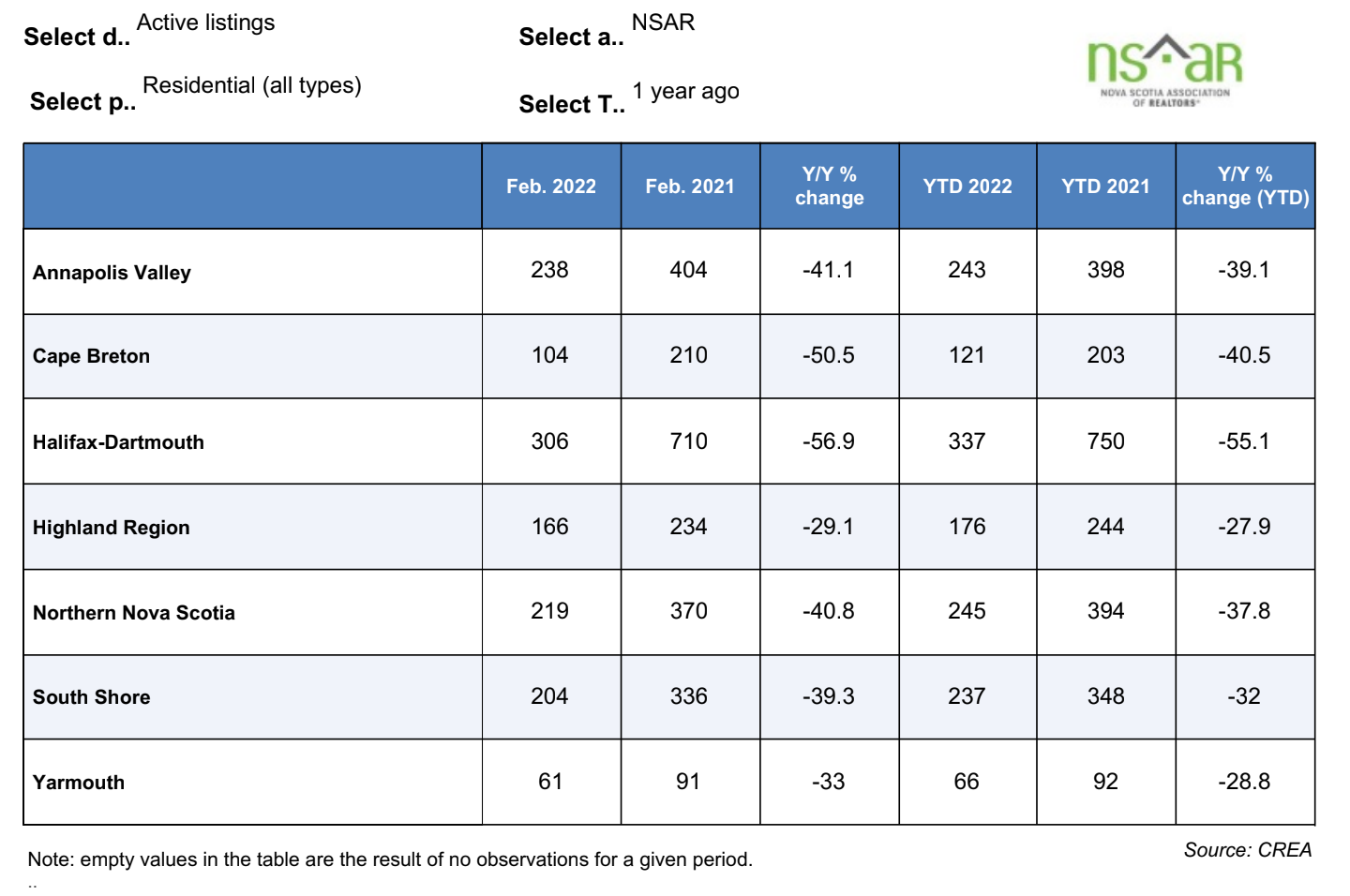Image resolution: width=1350 pixels, height=896 pixels.
Task: Select the Halifax-Dartmouth row label
Action: (x=118, y=442)
